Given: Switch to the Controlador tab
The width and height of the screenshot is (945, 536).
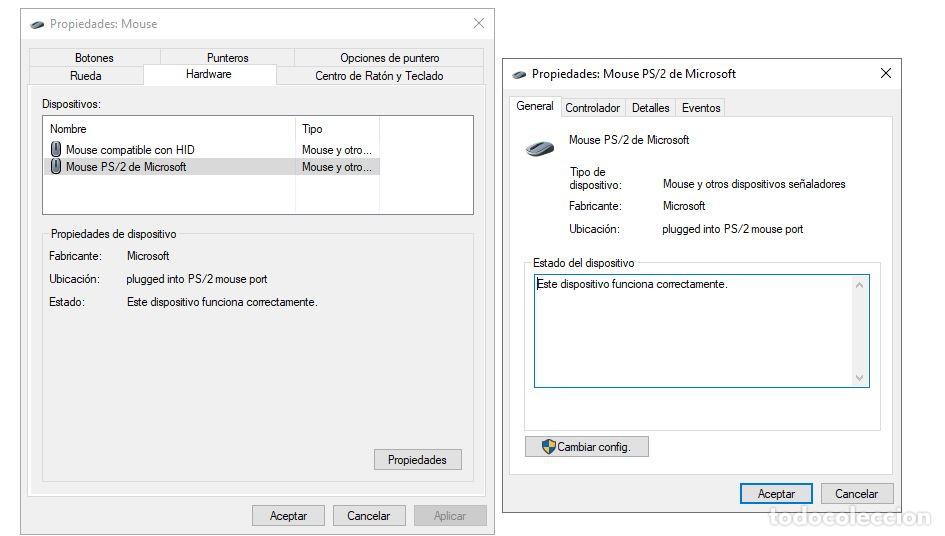Looking at the screenshot, I should point(592,107).
